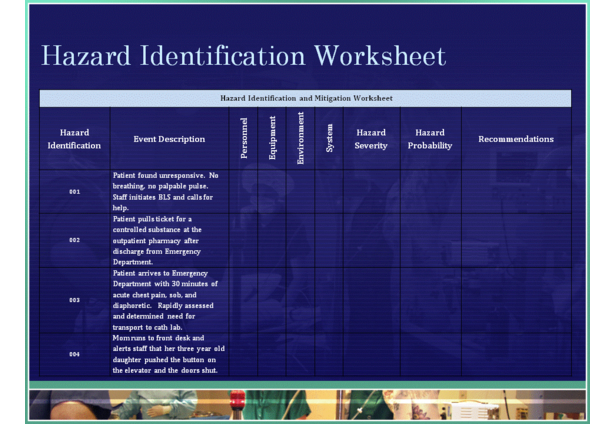Image resolution: width=615 pixels, height=424 pixels.
Task: Click hazard ID cell 003
Action: coord(75,300)
